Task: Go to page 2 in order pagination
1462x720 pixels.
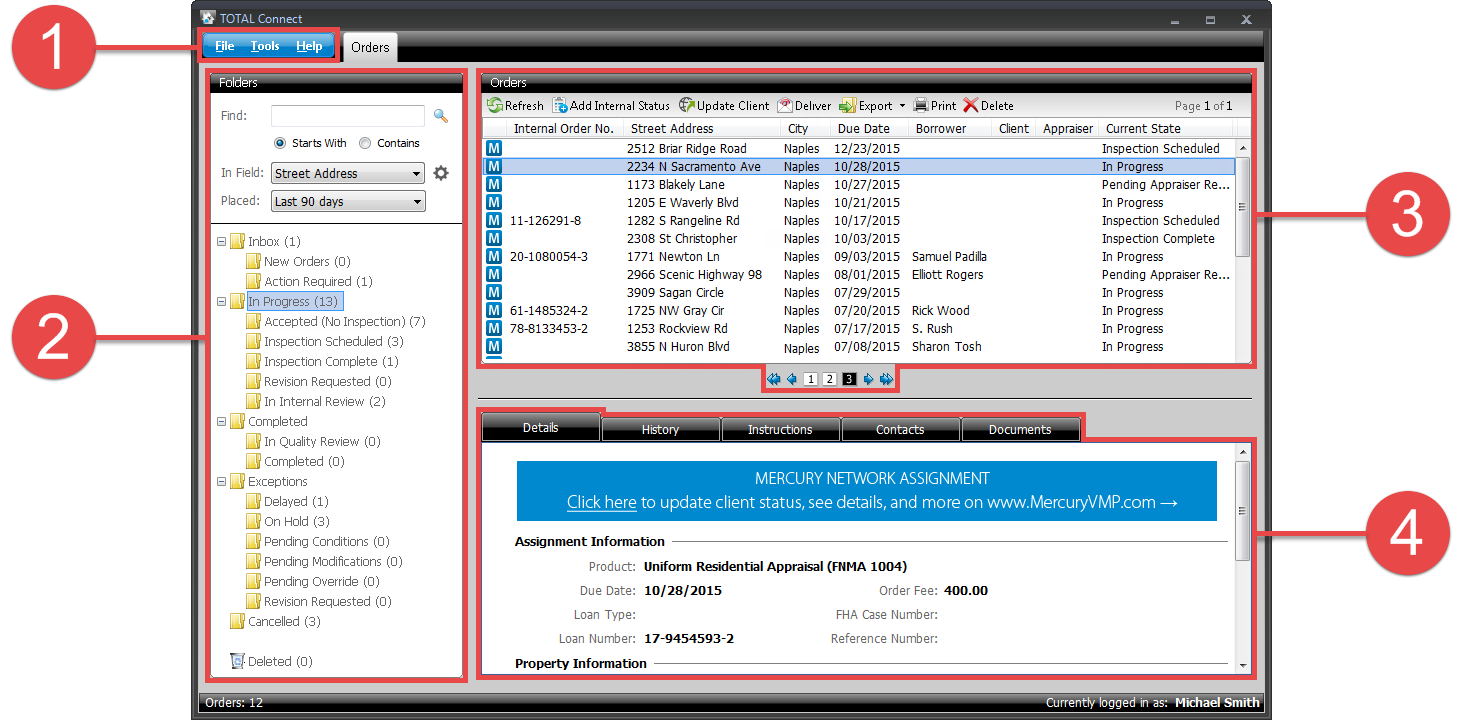Action: [x=829, y=379]
